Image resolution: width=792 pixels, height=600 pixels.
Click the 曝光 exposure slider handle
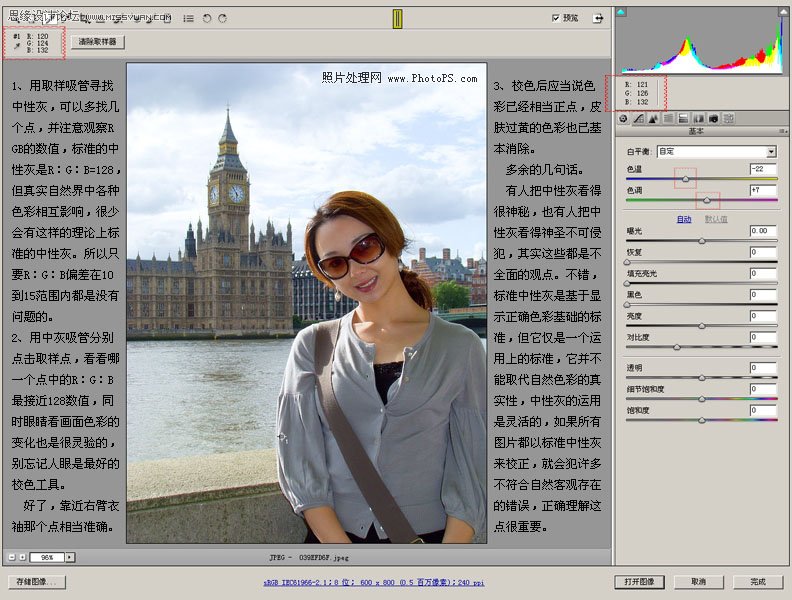point(702,241)
